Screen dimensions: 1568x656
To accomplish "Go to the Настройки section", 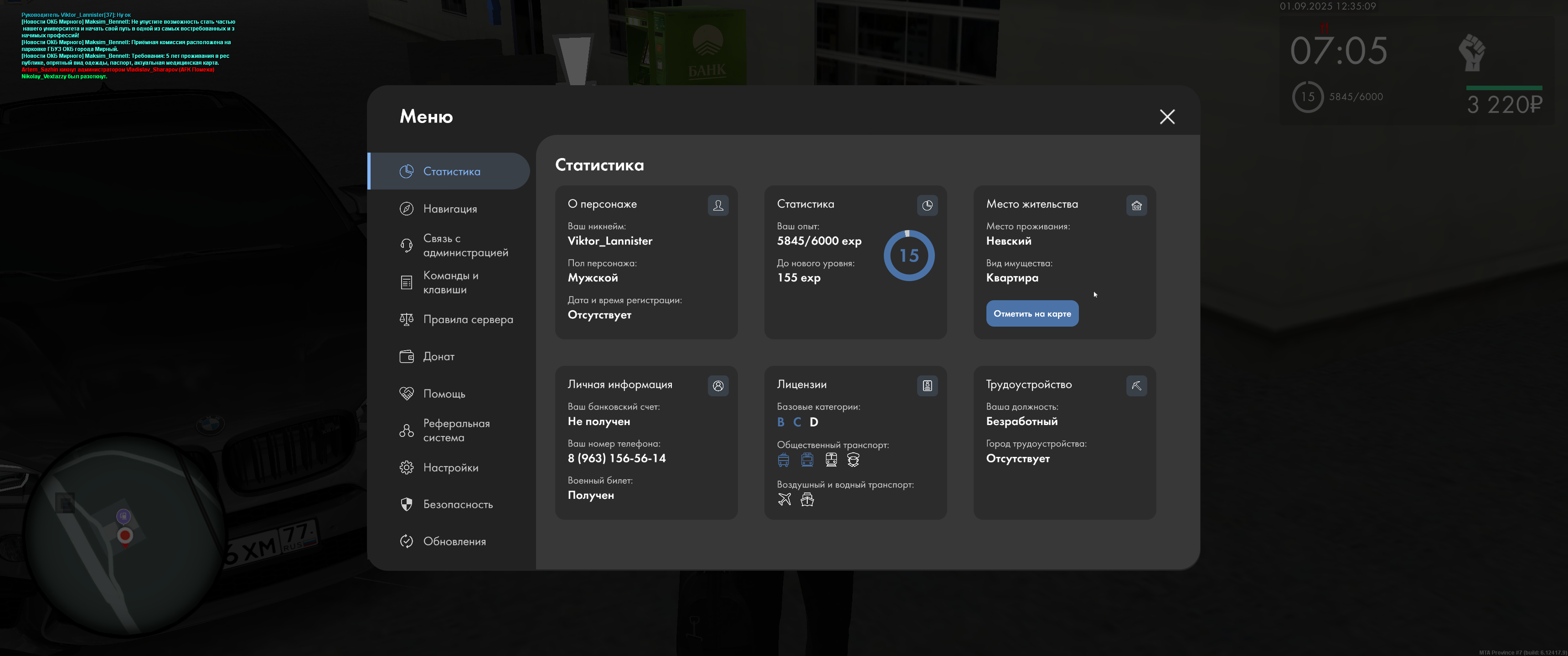I will [x=449, y=467].
